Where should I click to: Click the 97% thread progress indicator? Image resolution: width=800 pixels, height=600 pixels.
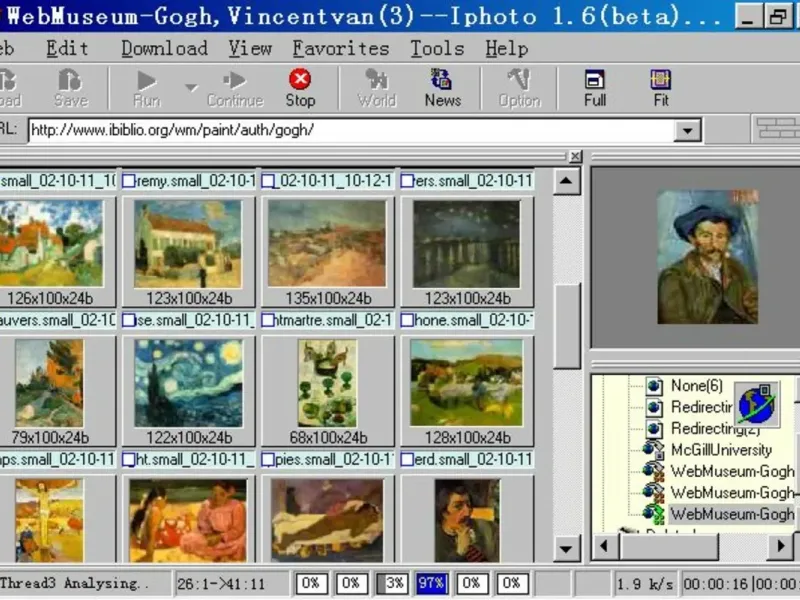coord(431,583)
